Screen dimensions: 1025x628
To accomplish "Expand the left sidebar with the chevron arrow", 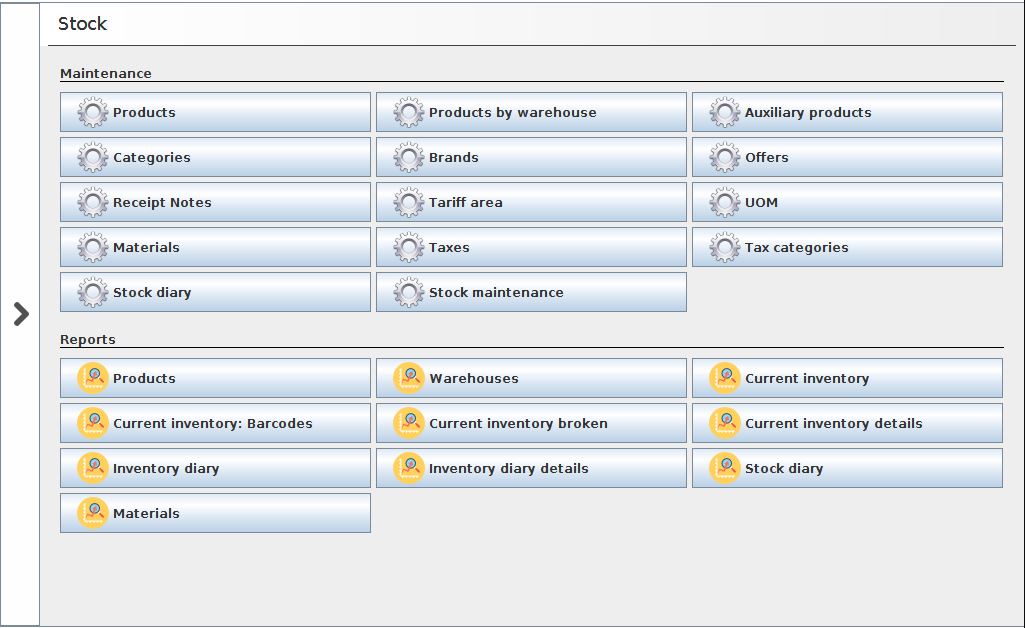I will click(x=21, y=314).
